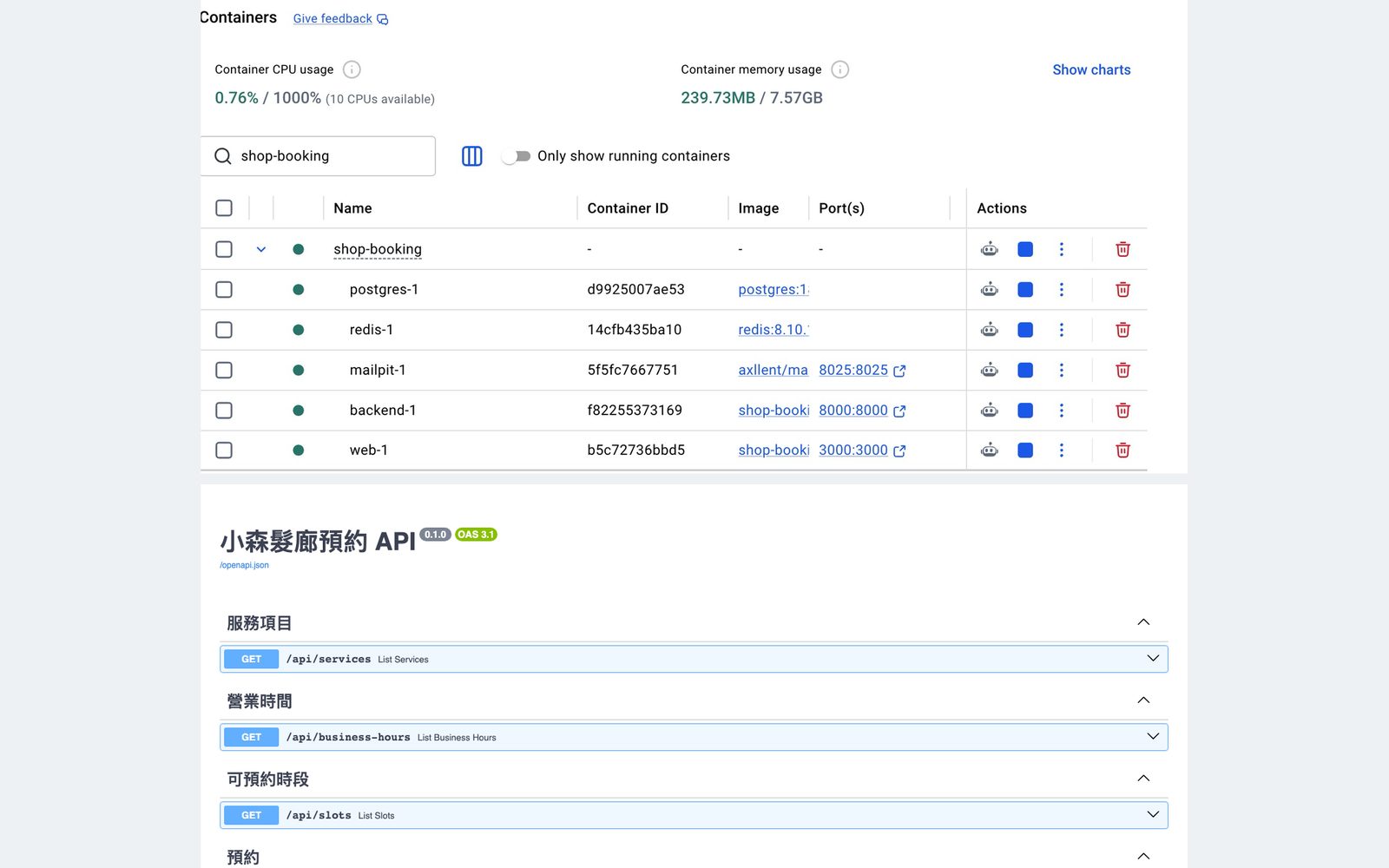Image resolution: width=1389 pixels, height=868 pixels.
Task: Click the container search field
Action: [x=319, y=156]
